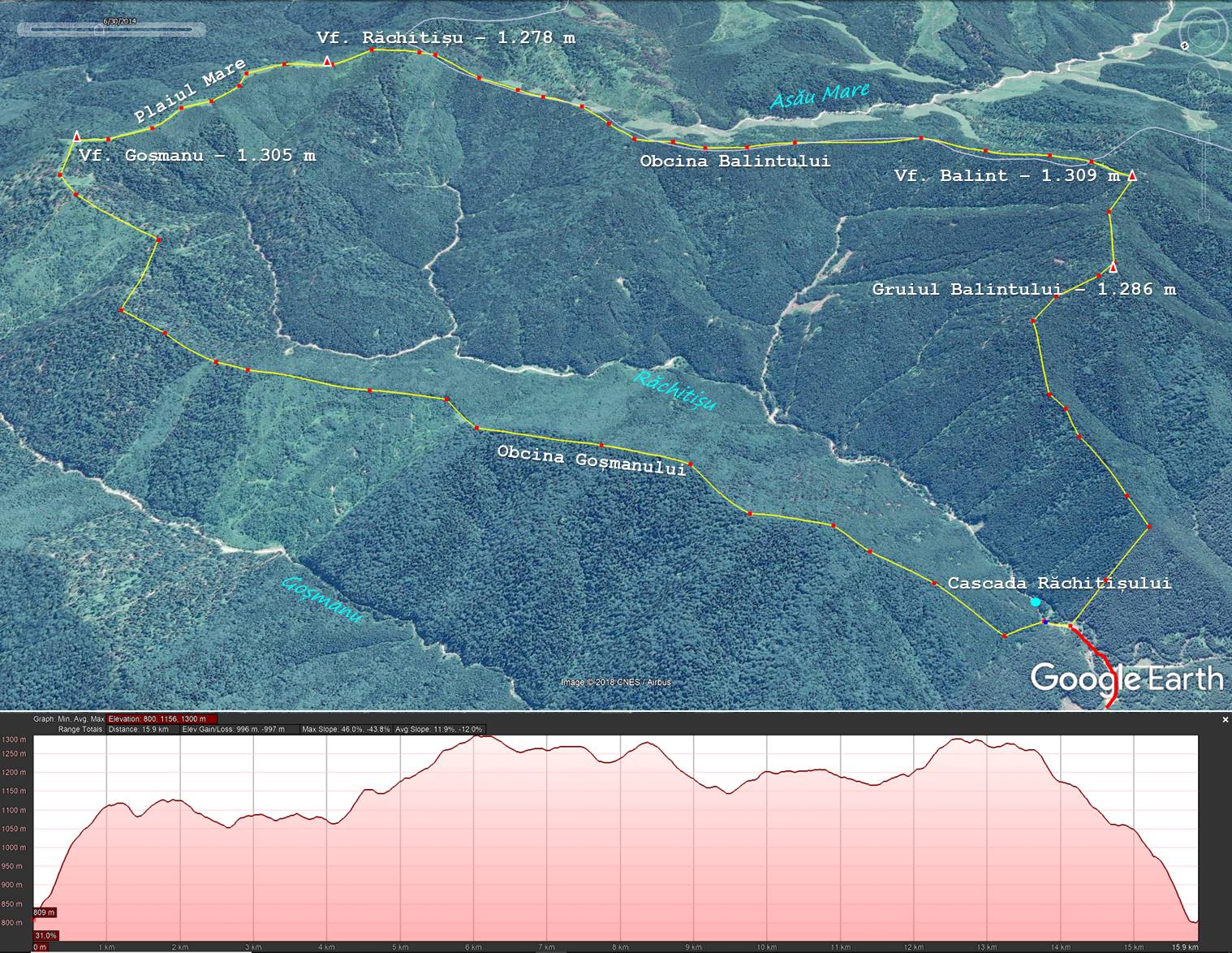Click the Obcina Balintului label

[734, 161]
